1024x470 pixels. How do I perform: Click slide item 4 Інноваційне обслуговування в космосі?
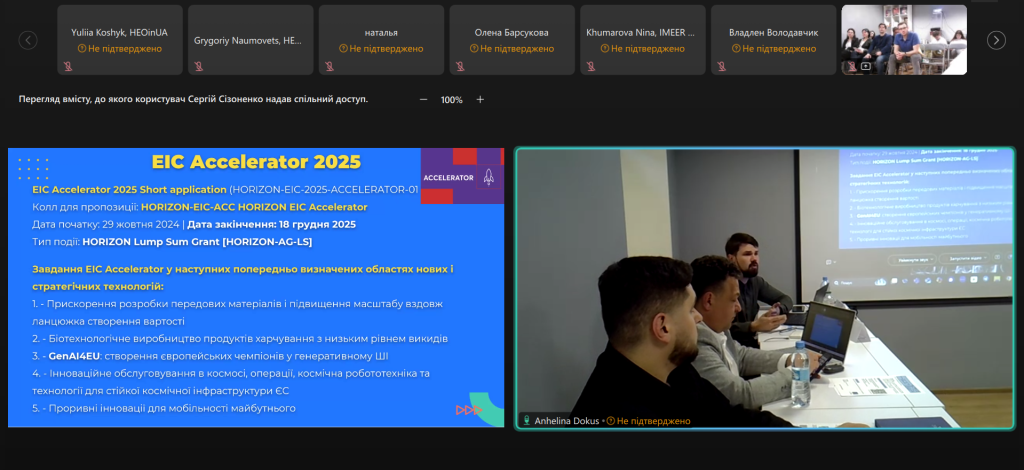click(231, 382)
